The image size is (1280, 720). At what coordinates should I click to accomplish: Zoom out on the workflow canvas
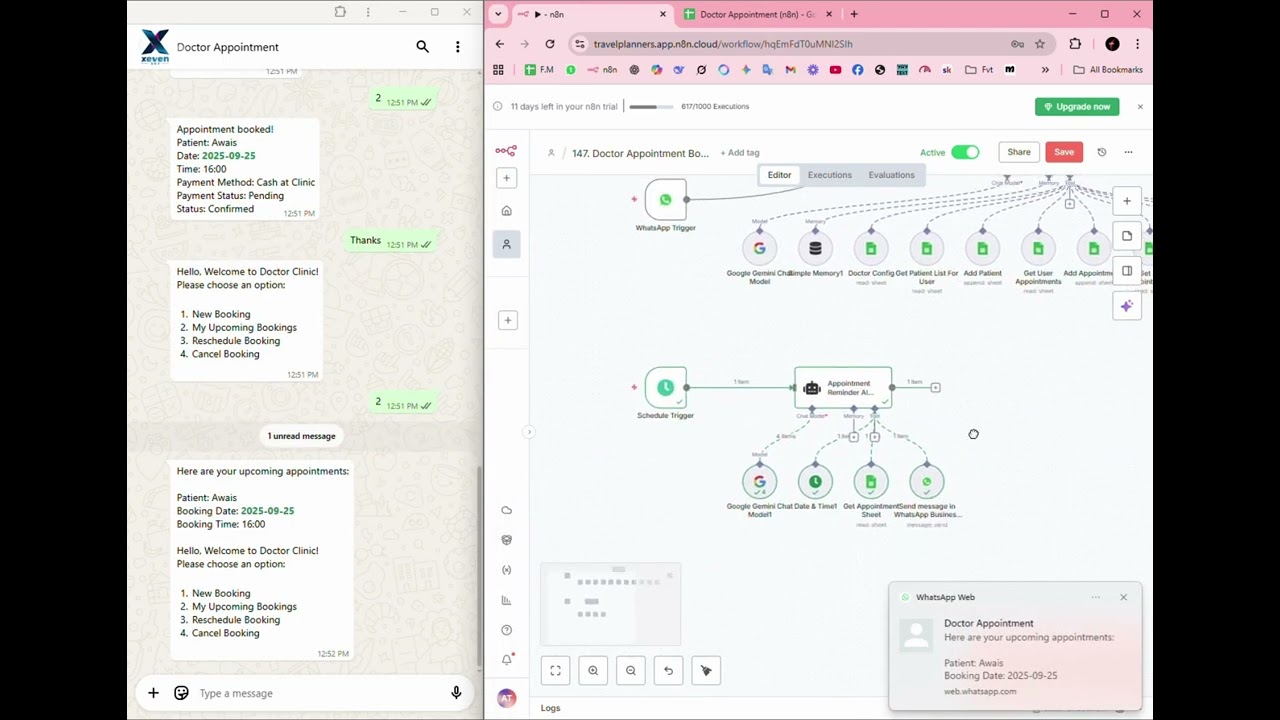point(630,671)
